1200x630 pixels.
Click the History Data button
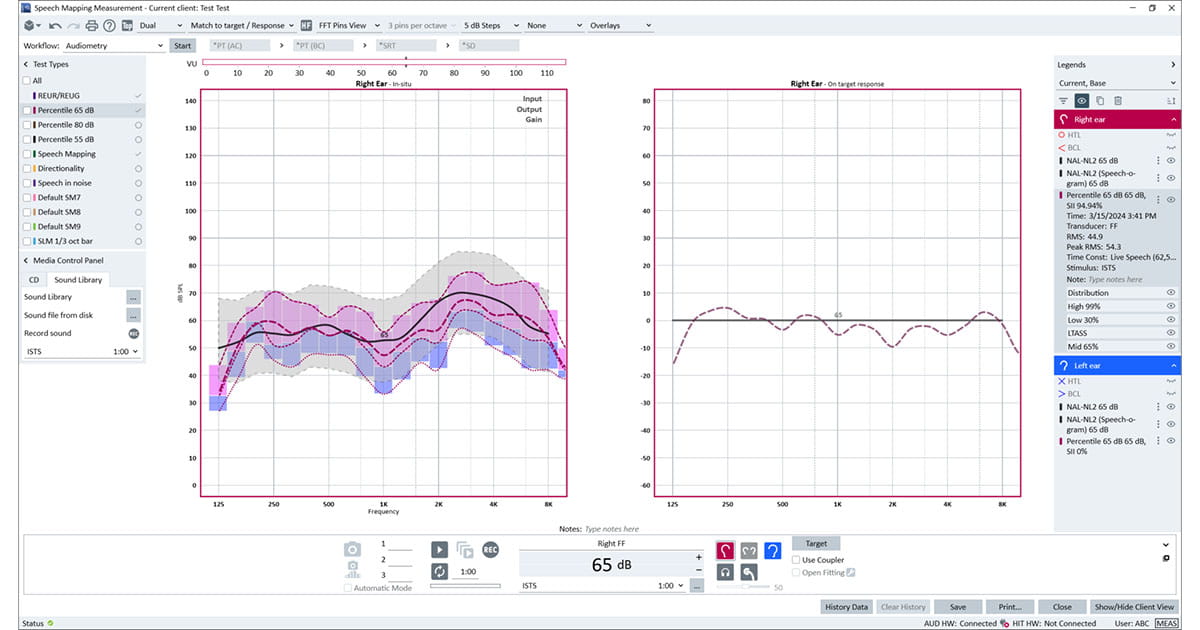pos(846,606)
